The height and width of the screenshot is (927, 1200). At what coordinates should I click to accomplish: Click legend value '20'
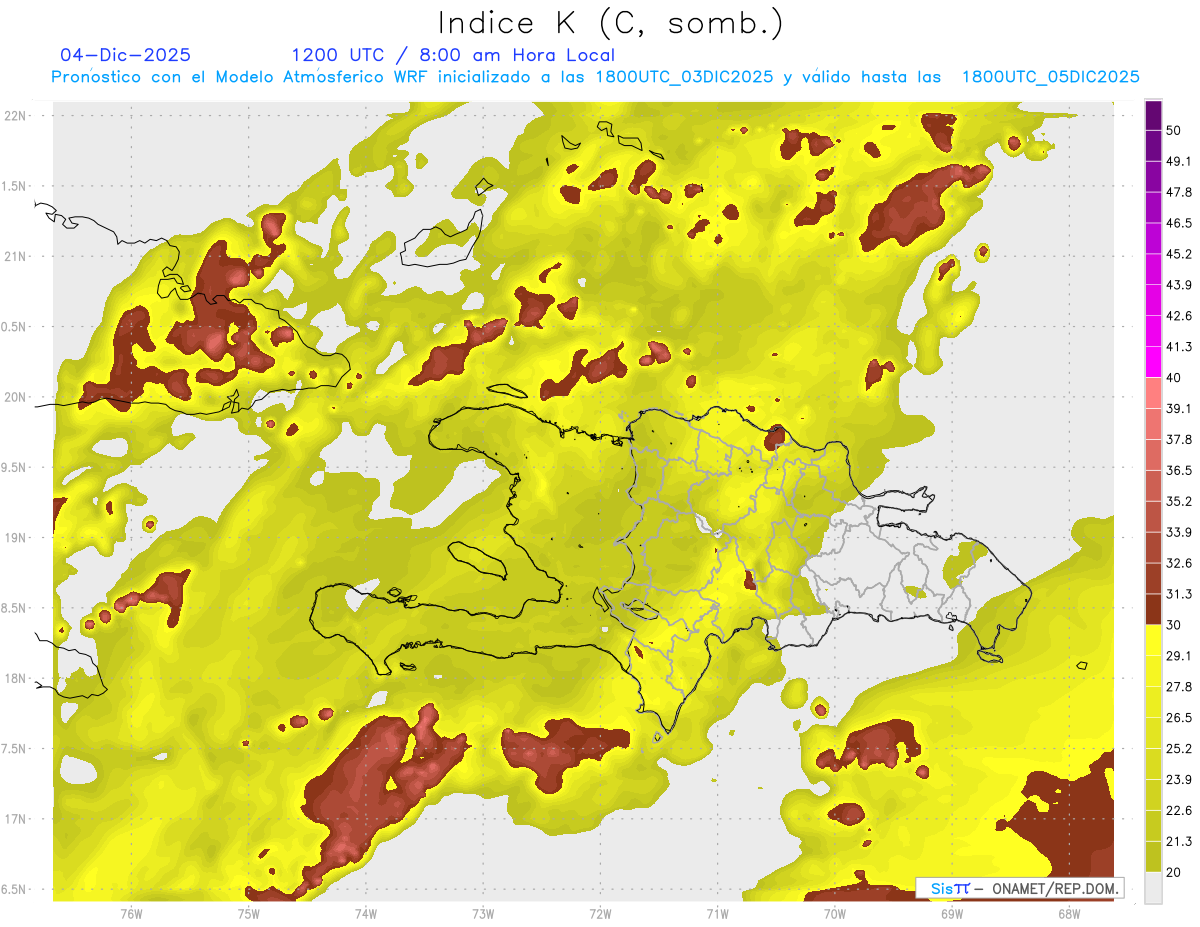(x=1174, y=873)
